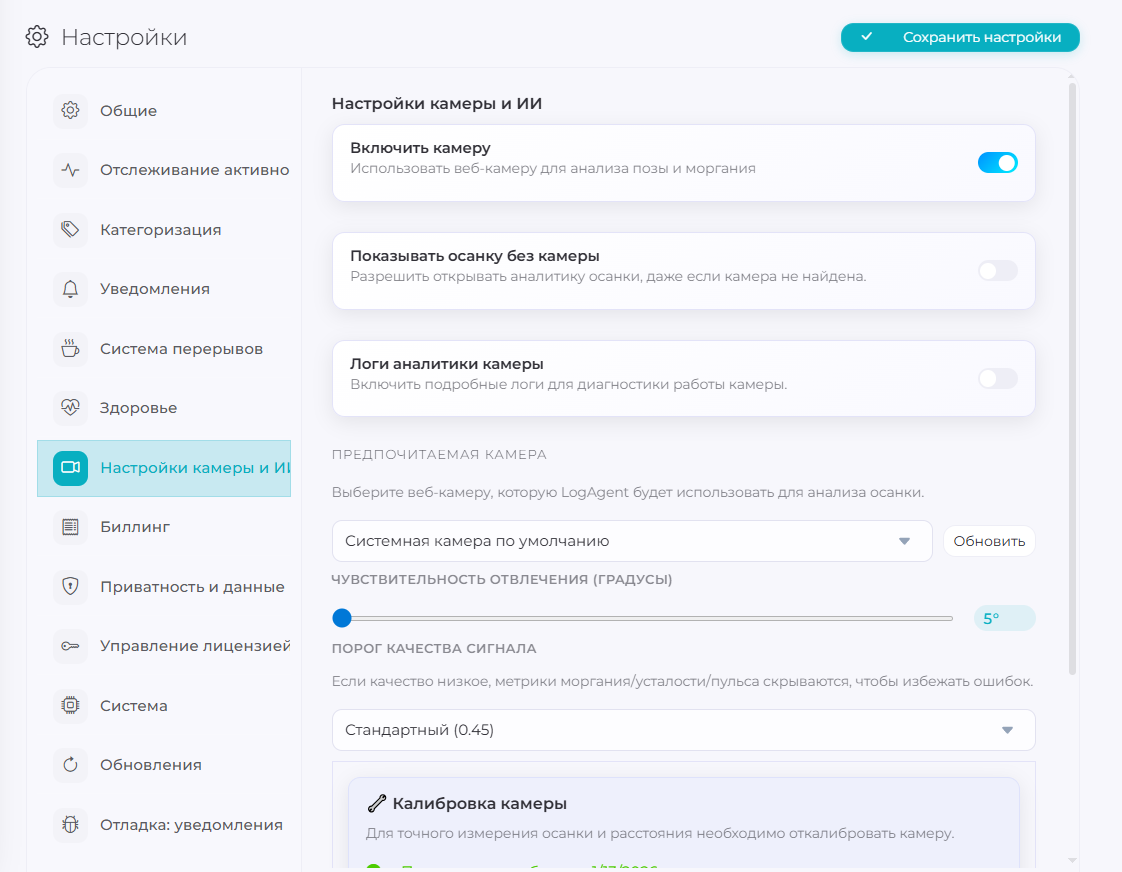Screen dimensions: 1122x872
Task: Click the wrench icon by Калибровка камеры
Action: 376,804
